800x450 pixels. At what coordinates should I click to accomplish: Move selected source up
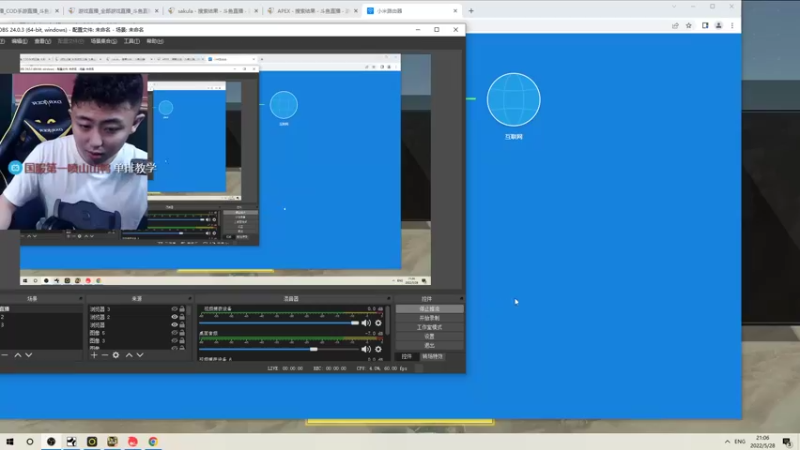pos(129,355)
